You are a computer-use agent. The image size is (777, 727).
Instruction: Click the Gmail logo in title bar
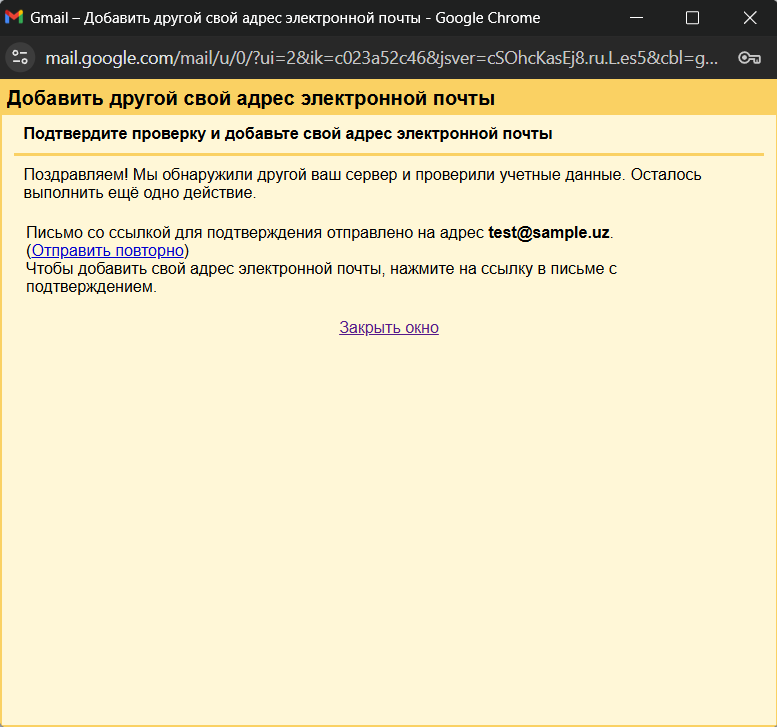point(14,17)
